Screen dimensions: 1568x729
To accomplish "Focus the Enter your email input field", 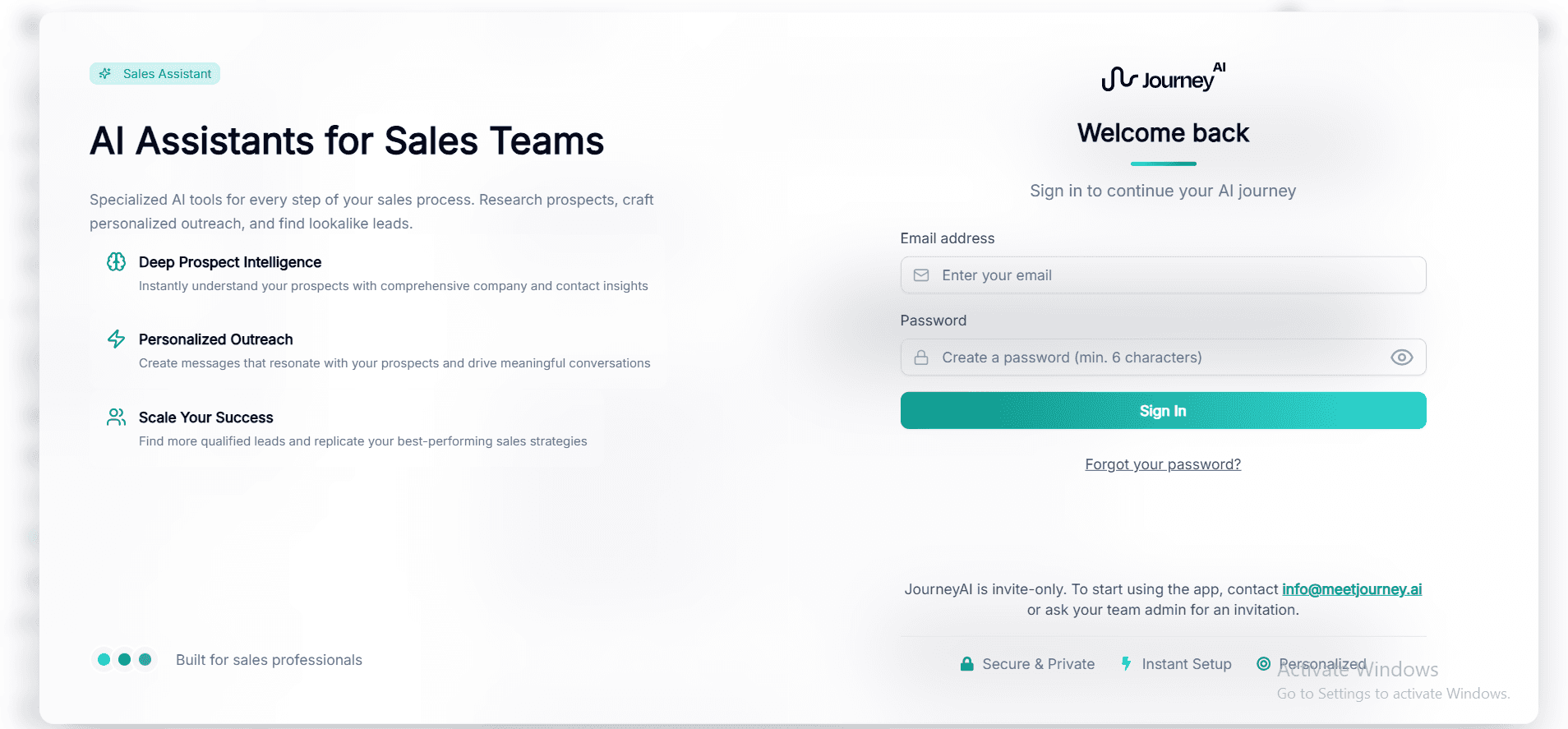I will tap(1163, 275).
